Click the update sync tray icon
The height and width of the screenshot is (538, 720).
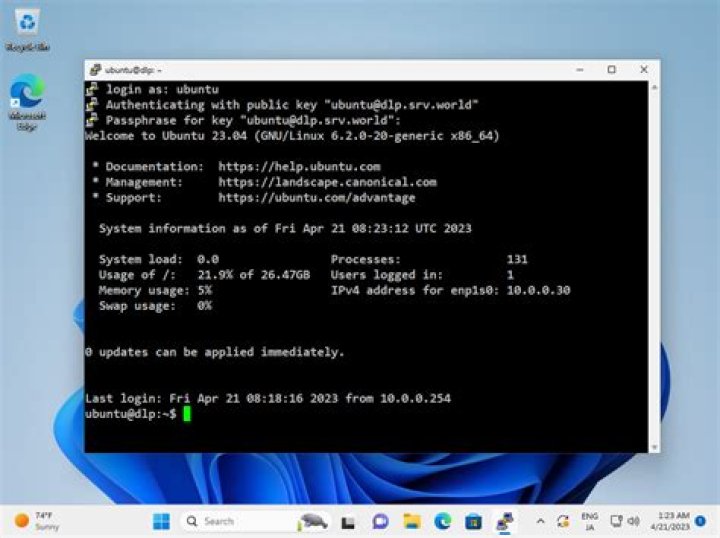tap(563, 521)
